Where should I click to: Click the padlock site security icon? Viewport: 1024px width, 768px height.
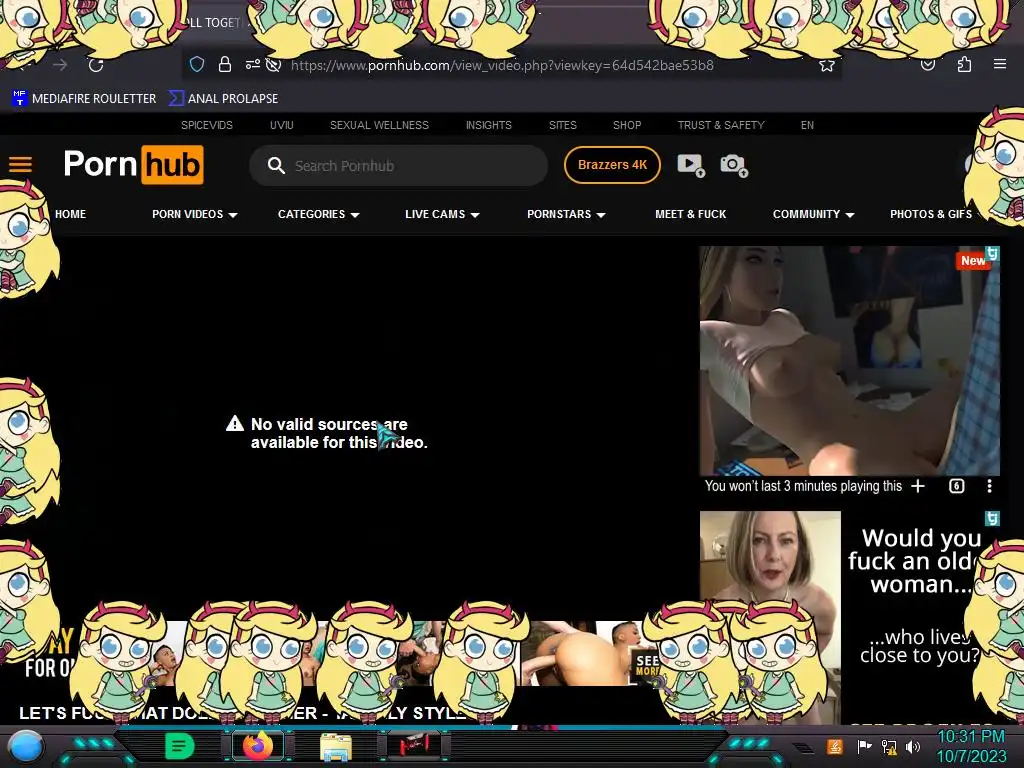(x=225, y=64)
